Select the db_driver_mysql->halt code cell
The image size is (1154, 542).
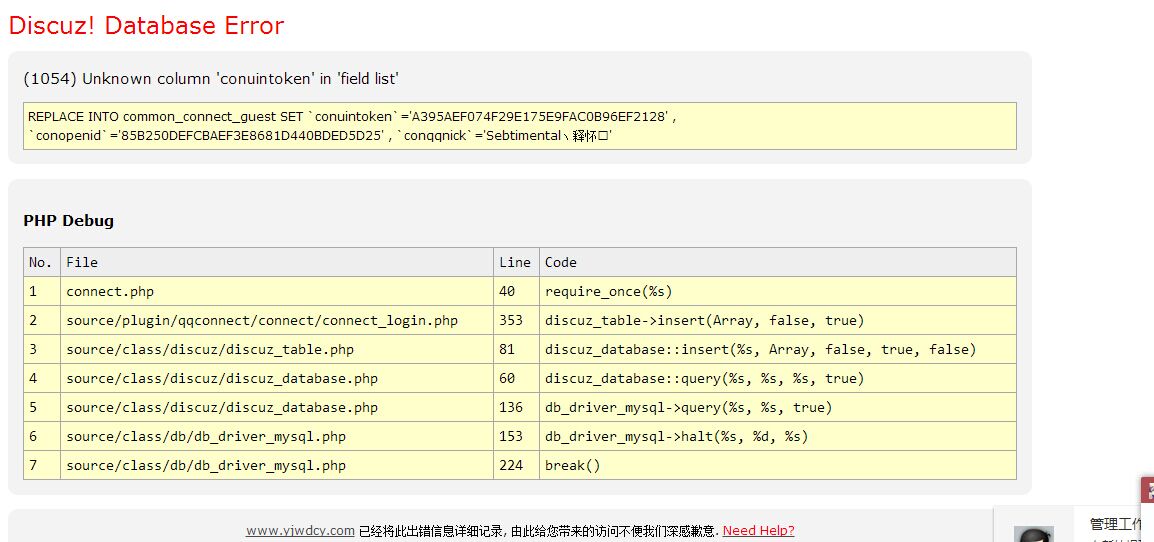pyautogui.click(x=778, y=437)
